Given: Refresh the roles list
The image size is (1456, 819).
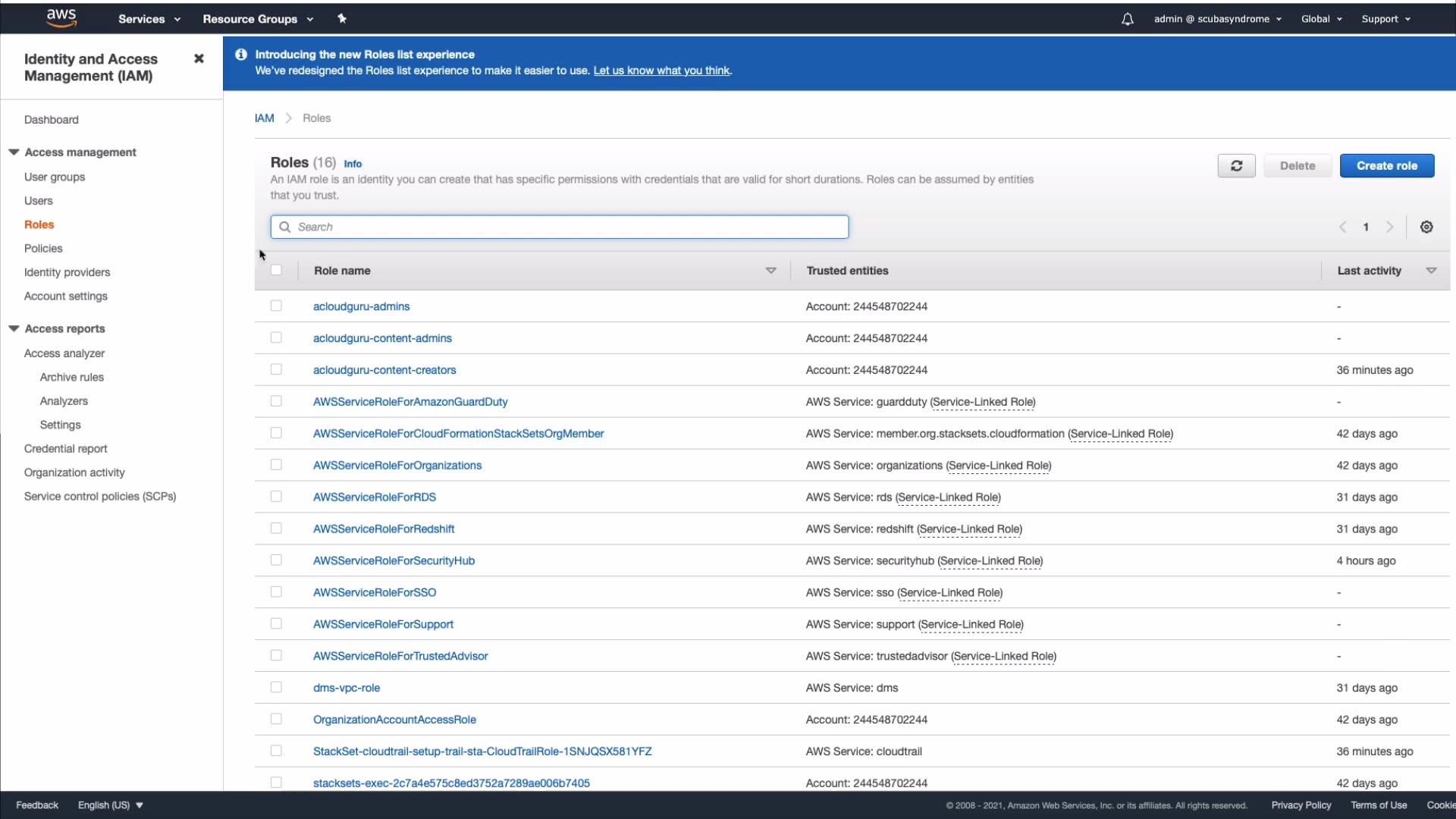Looking at the screenshot, I should tap(1236, 166).
